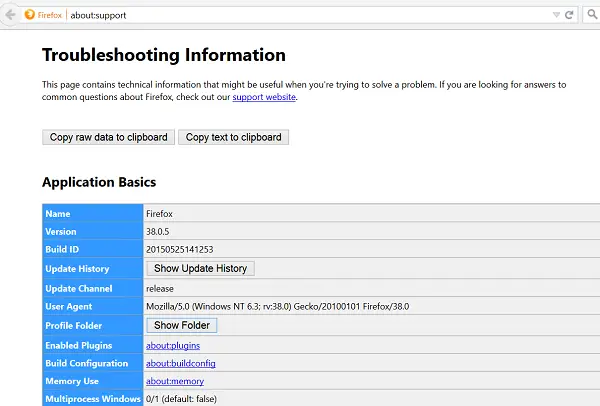Open the about:plugins link
The image size is (600, 406).
point(174,345)
